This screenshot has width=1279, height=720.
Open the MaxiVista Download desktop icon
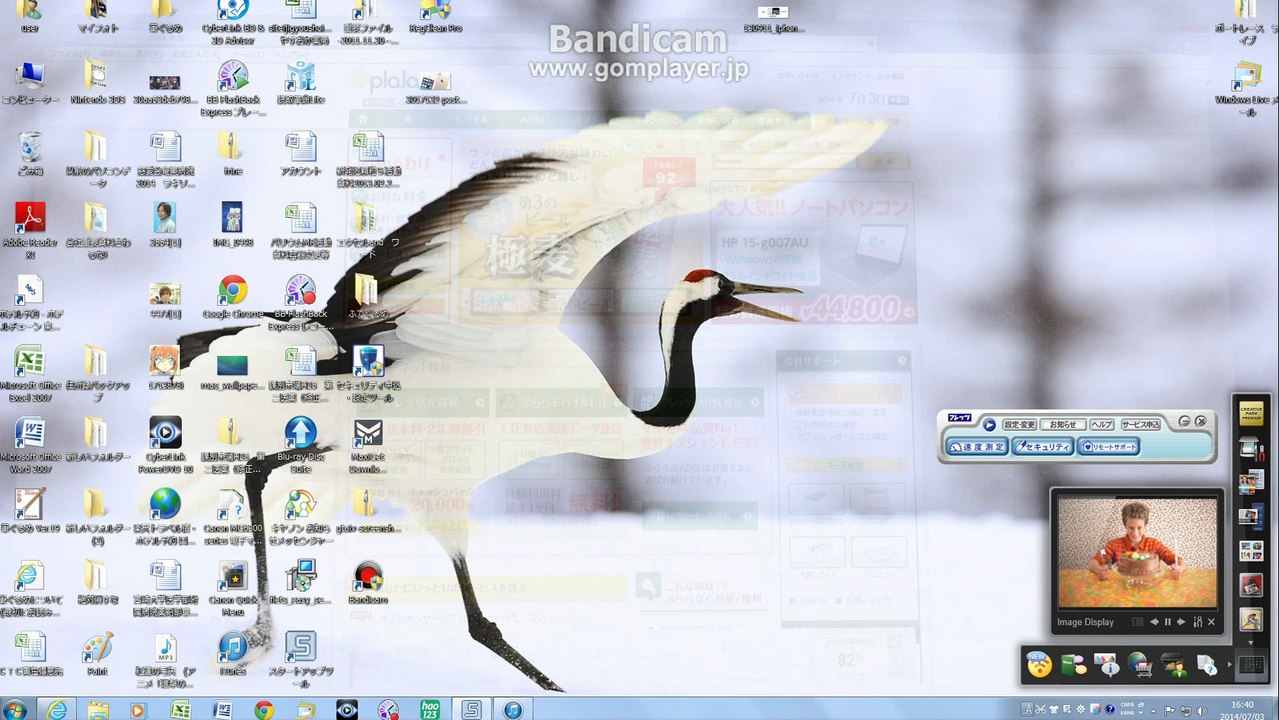point(368,445)
